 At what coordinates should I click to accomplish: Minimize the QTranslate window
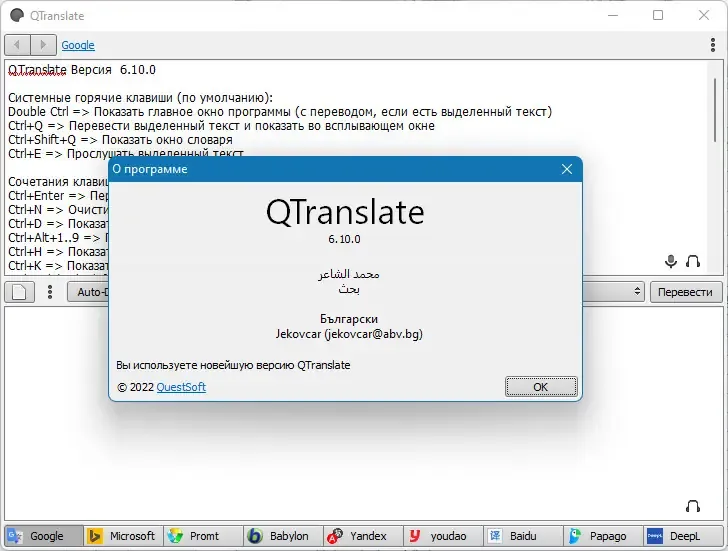(x=613, y=15)
